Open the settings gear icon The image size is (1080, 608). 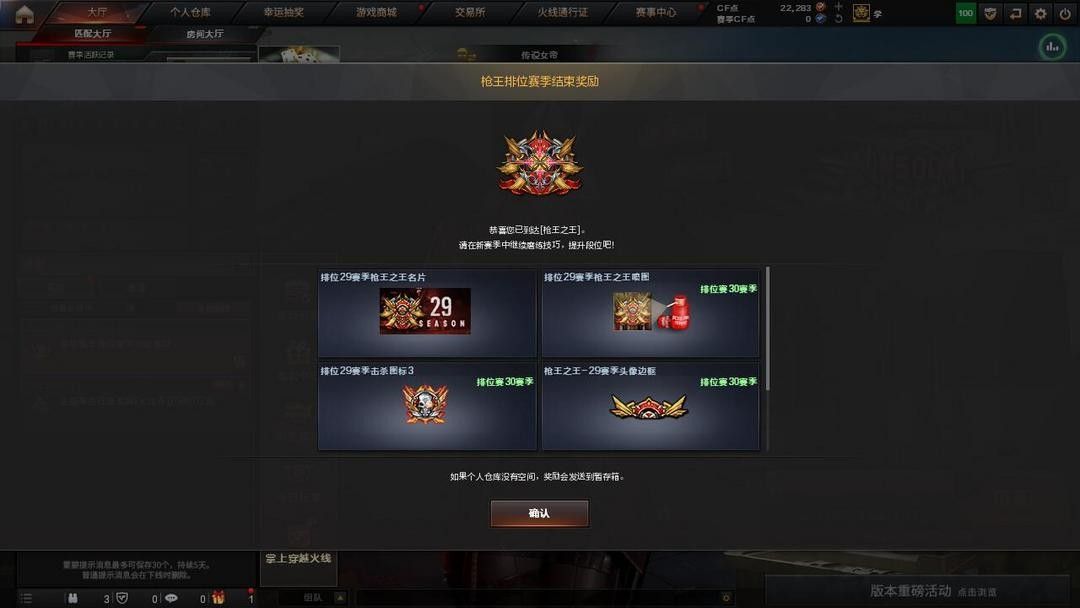point(1041,13)
